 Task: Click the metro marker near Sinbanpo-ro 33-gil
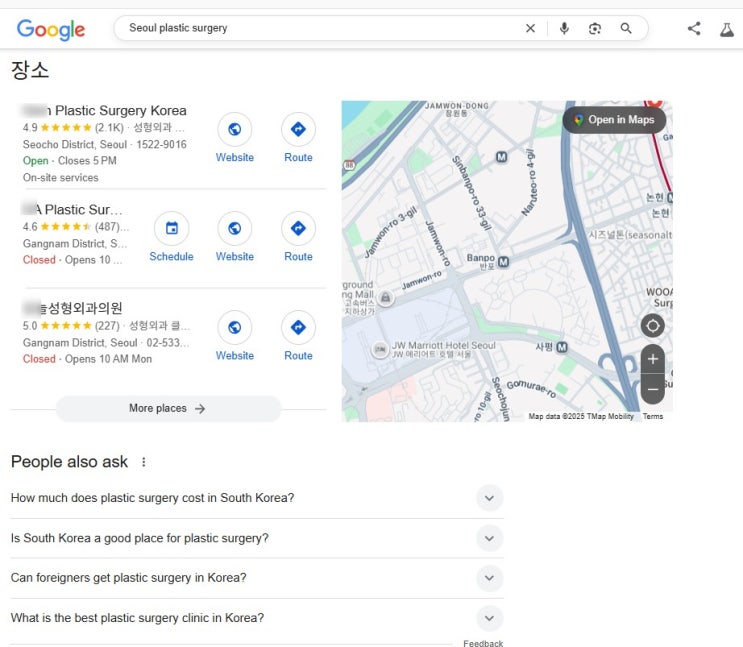tap(501, 157)
